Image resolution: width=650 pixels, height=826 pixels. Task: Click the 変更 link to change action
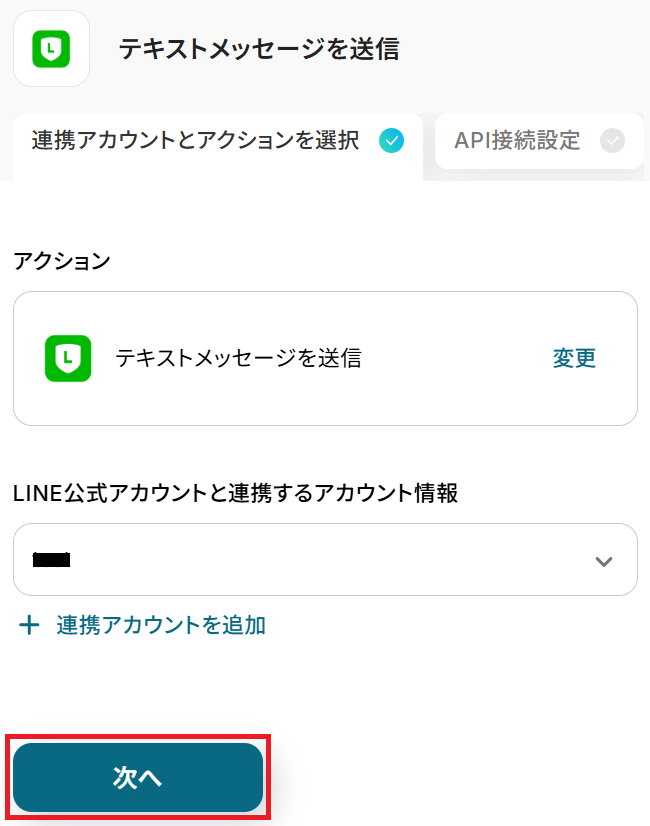point(574,358)
